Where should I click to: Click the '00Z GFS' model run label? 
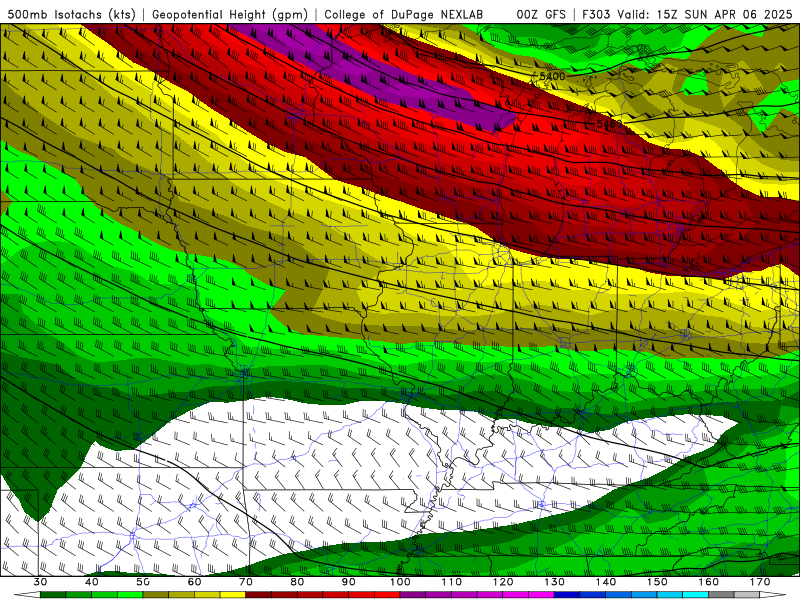pyautogui.click(x=541, y=14)
